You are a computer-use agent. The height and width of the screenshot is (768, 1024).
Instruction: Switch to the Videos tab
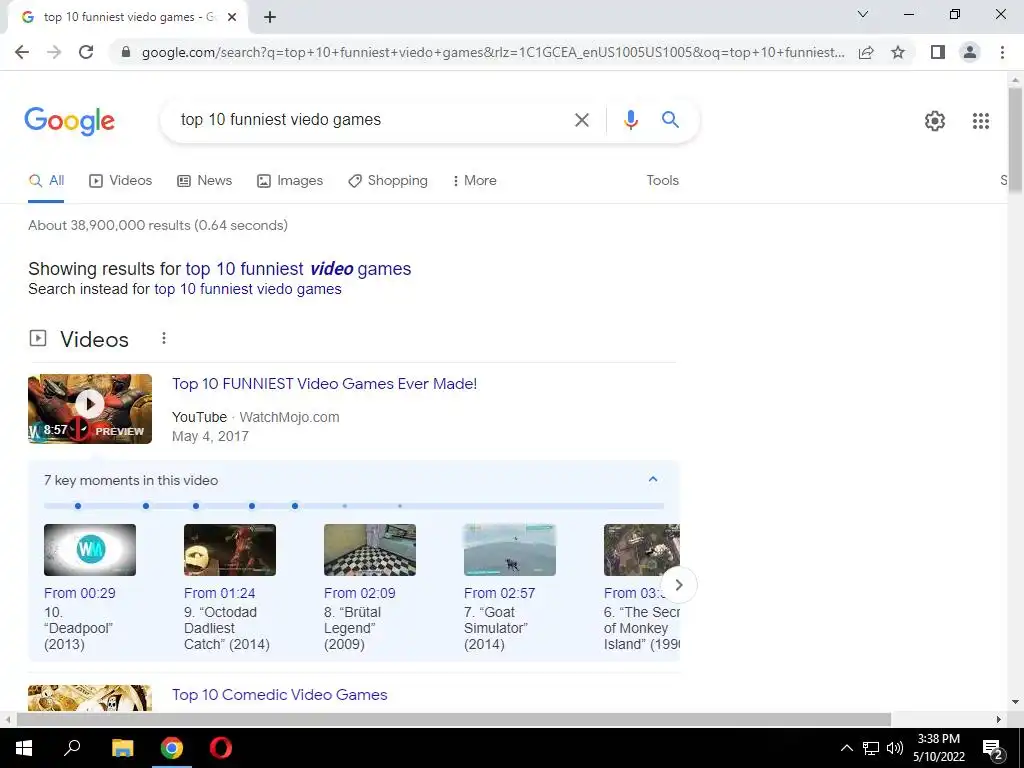click(120, 181)
